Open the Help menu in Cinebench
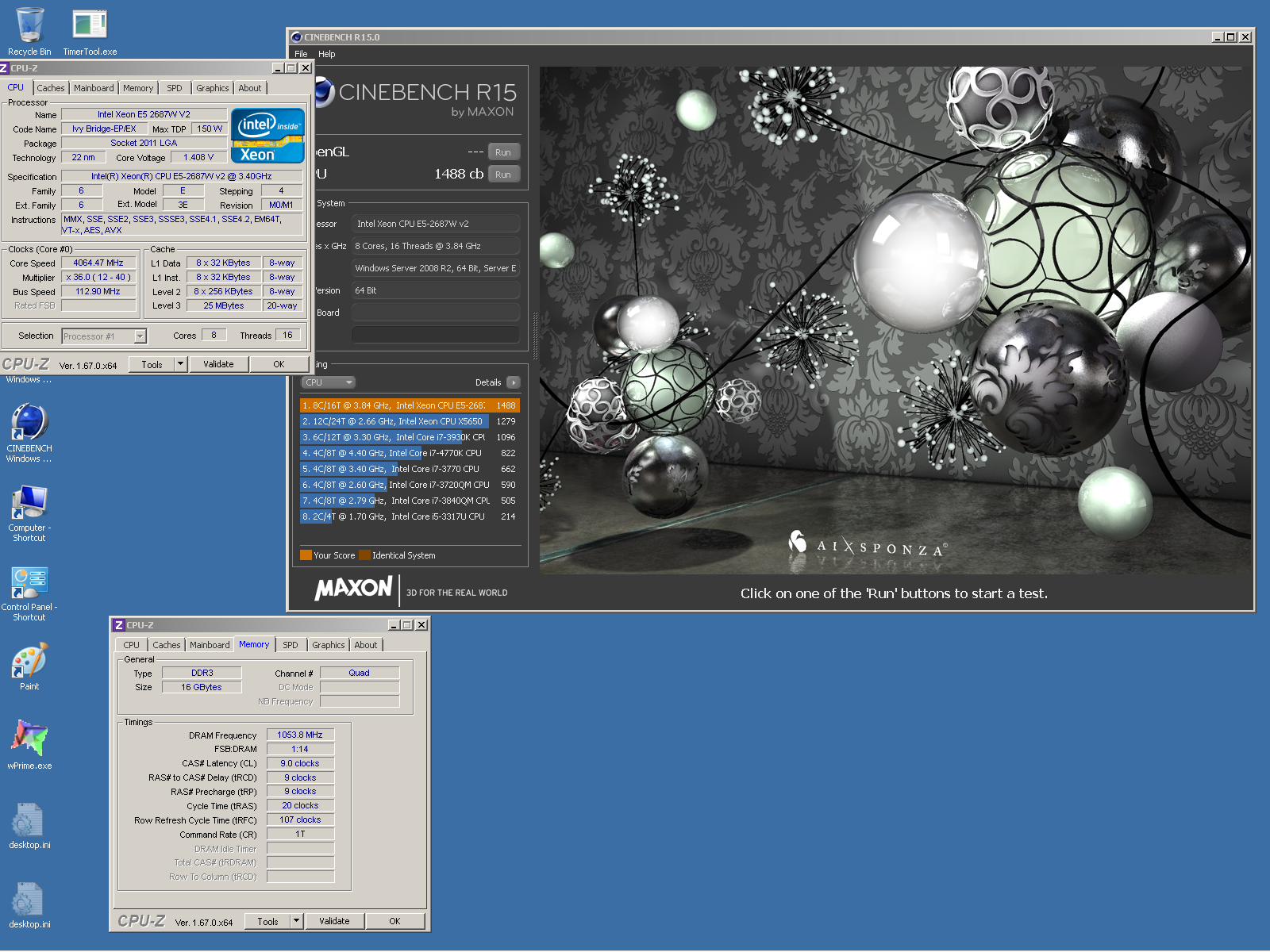Viewport: 1270px width, 952px height. point(326,54)
